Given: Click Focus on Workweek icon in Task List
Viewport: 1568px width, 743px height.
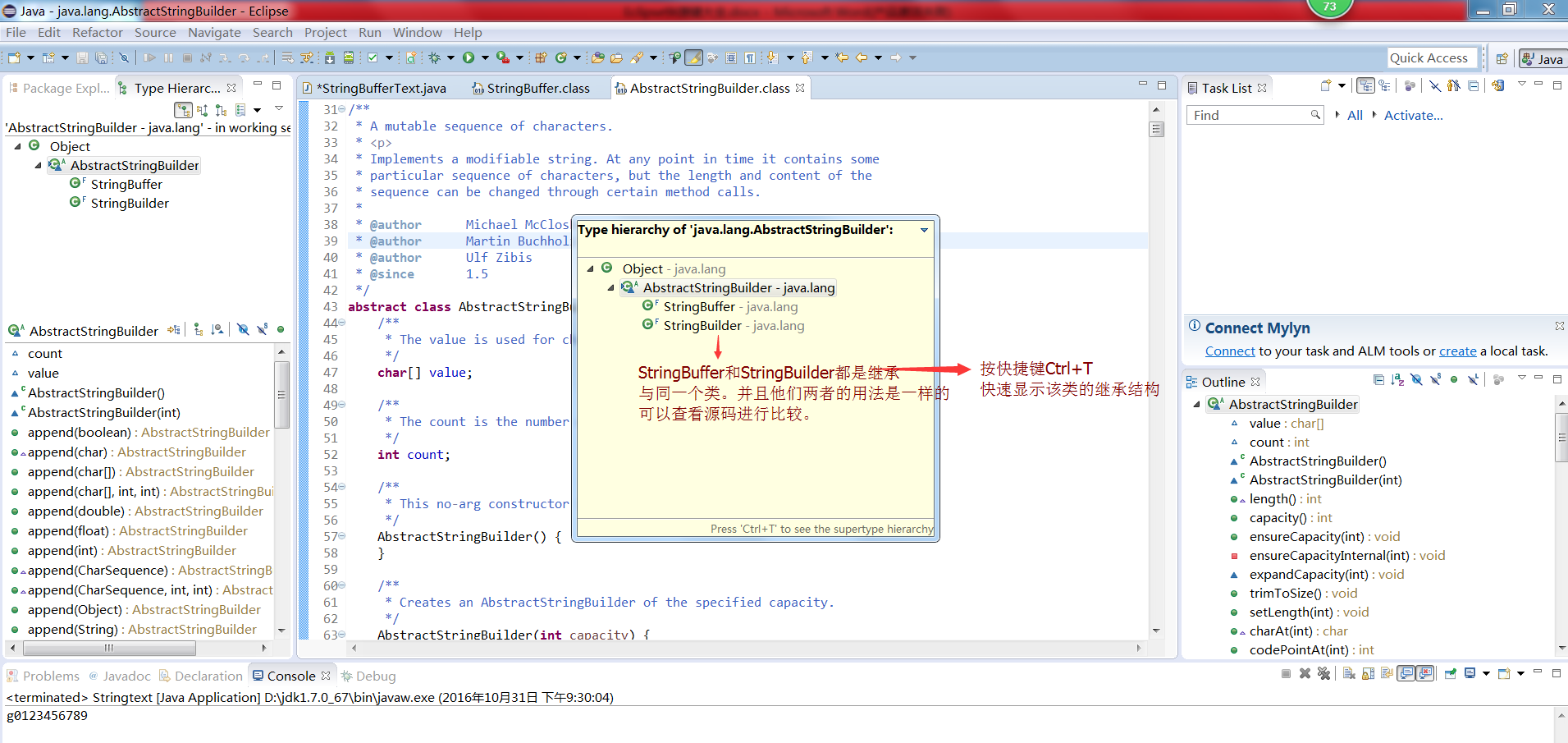Looking at the screenshot, I should coord(1410,86).
